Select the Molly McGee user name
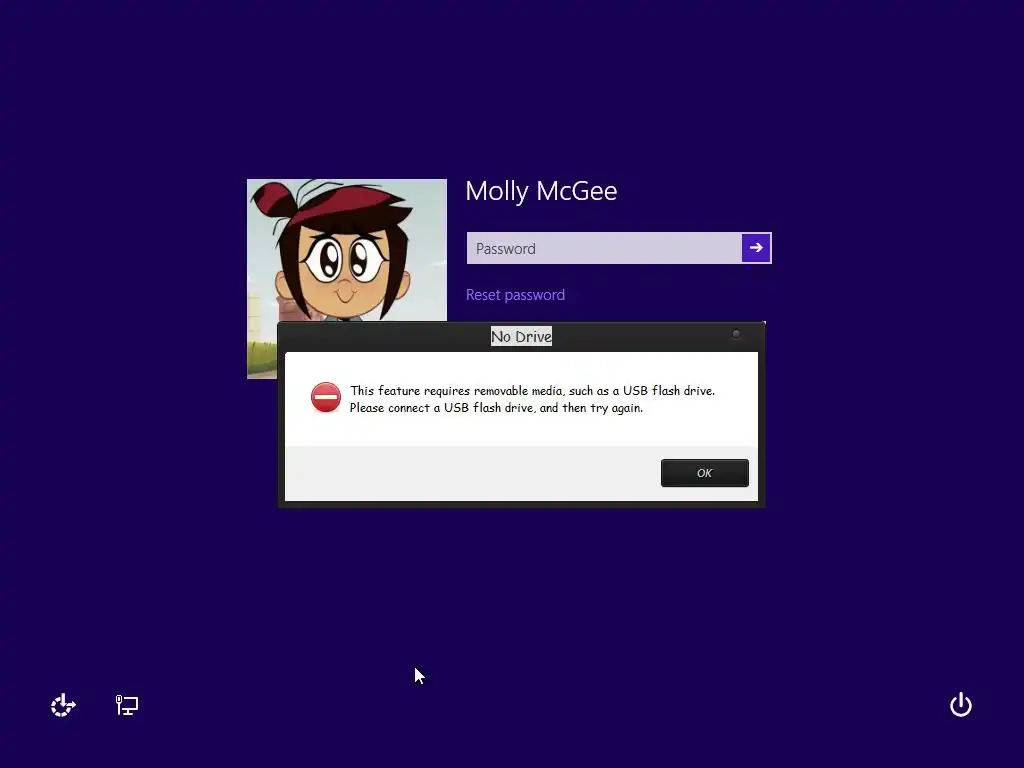1024x768 pixels. point(541,191)
